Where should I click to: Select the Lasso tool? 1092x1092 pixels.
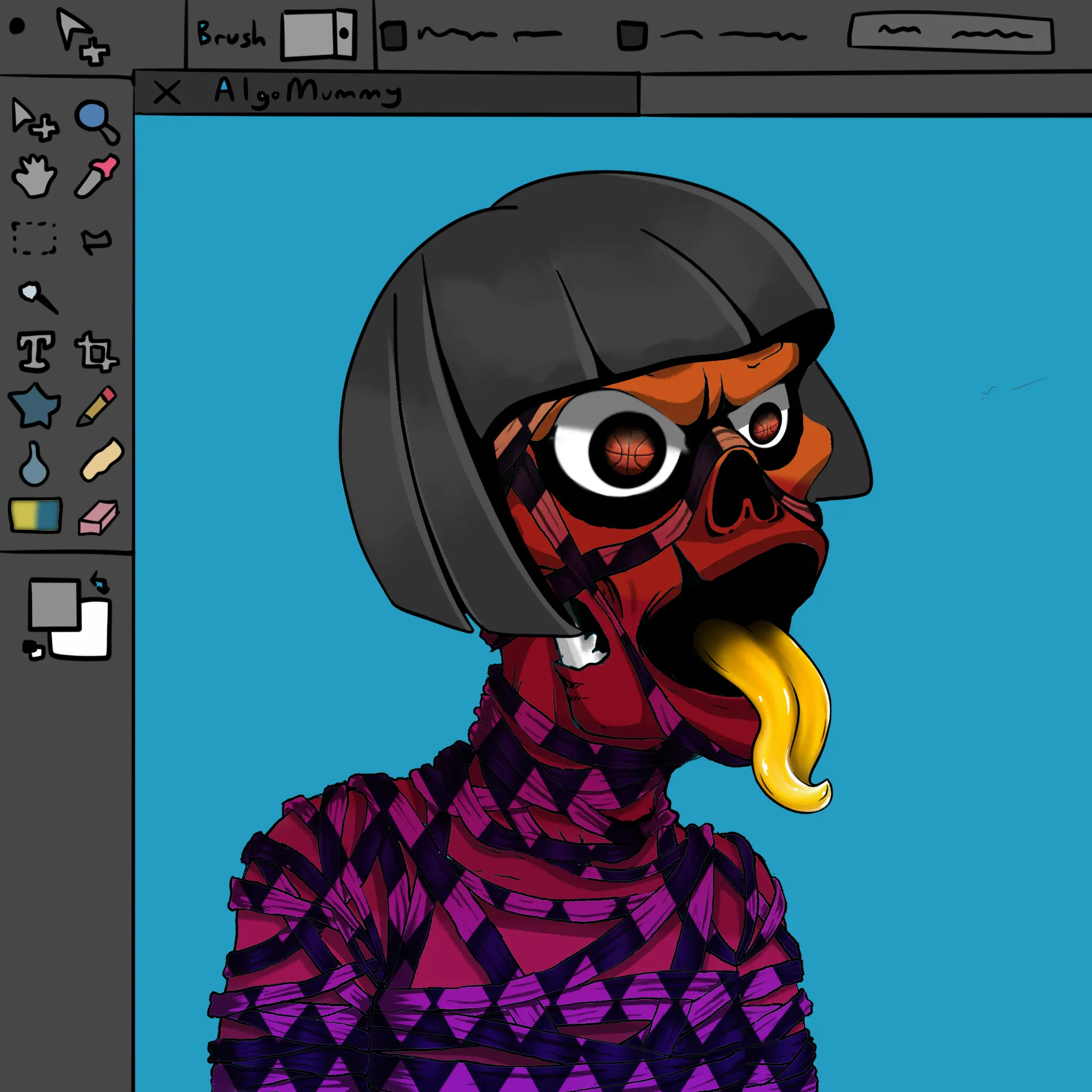97,242
